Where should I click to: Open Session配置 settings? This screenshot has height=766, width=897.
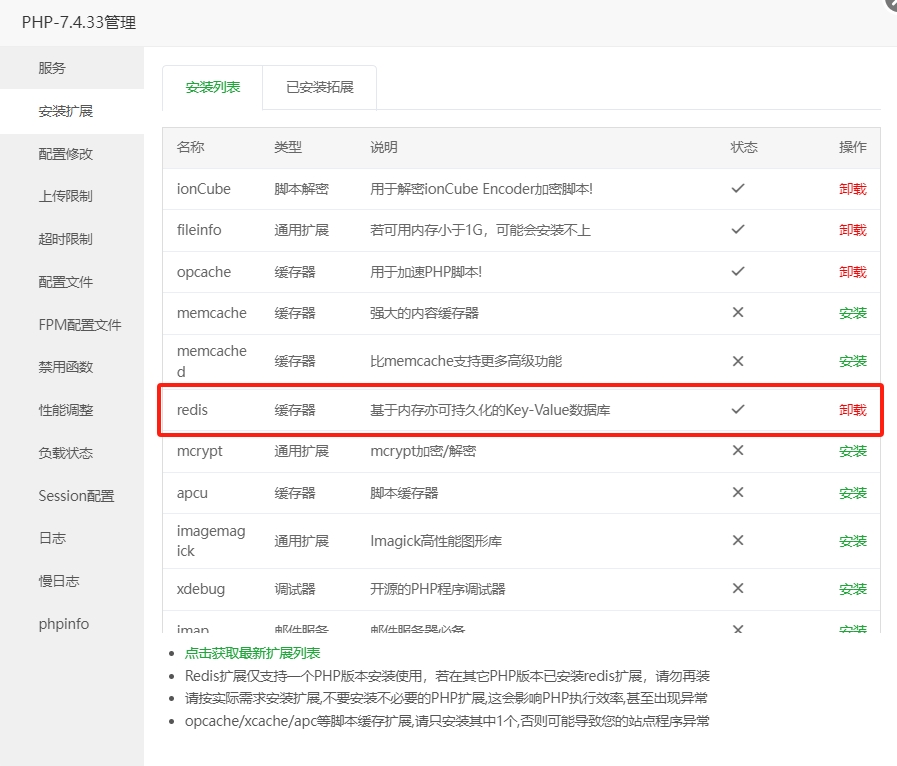[x=76, y=496]
